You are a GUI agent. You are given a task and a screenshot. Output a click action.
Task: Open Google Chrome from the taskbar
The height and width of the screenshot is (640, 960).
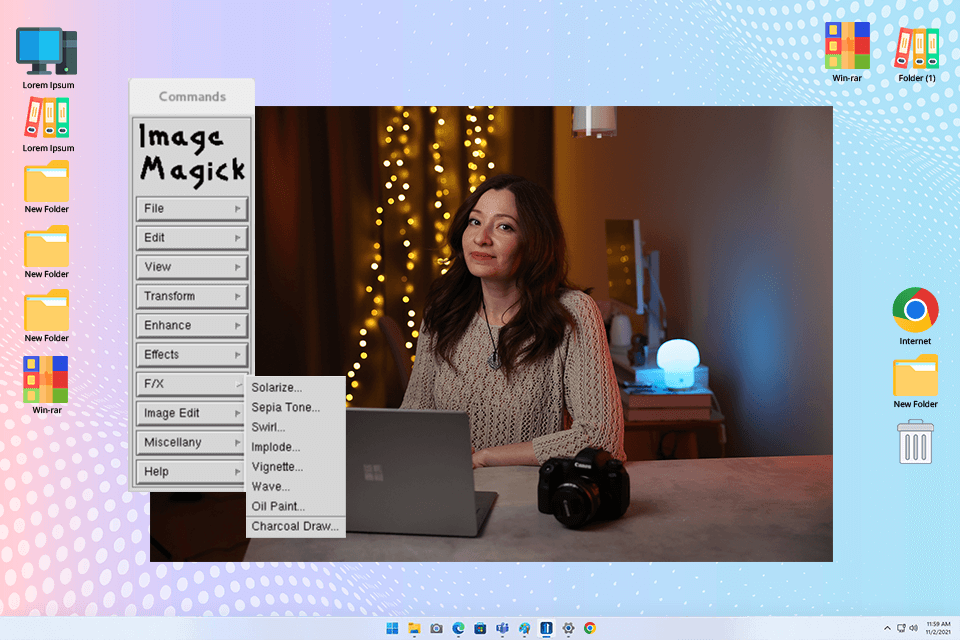[590, 628]
